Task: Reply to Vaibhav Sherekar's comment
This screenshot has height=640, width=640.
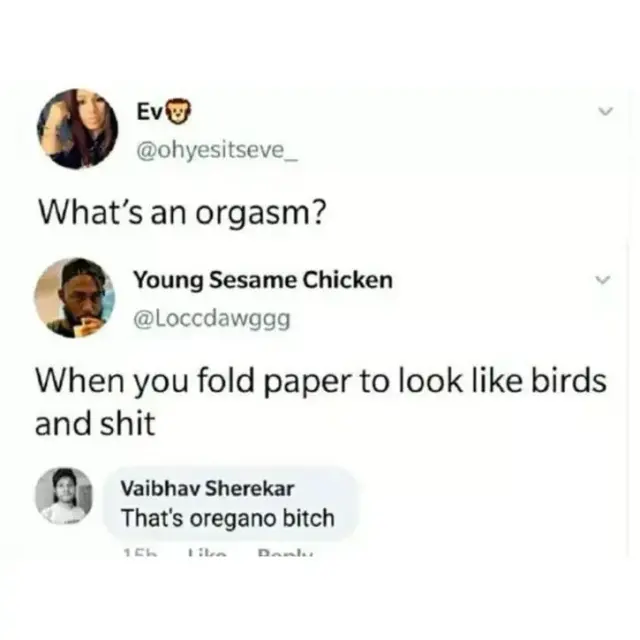Action: tap(285, 554)
